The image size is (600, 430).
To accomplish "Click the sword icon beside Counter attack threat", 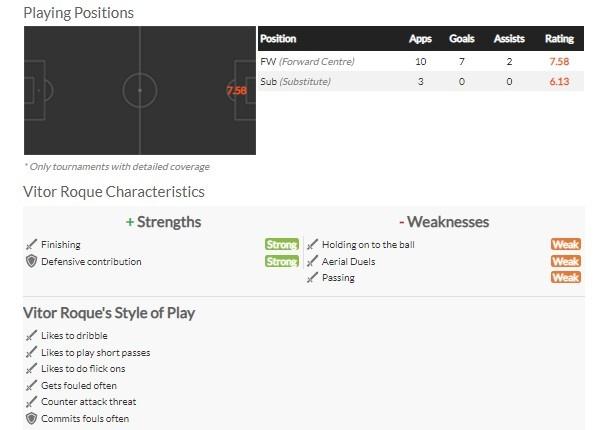I will 31,402.
